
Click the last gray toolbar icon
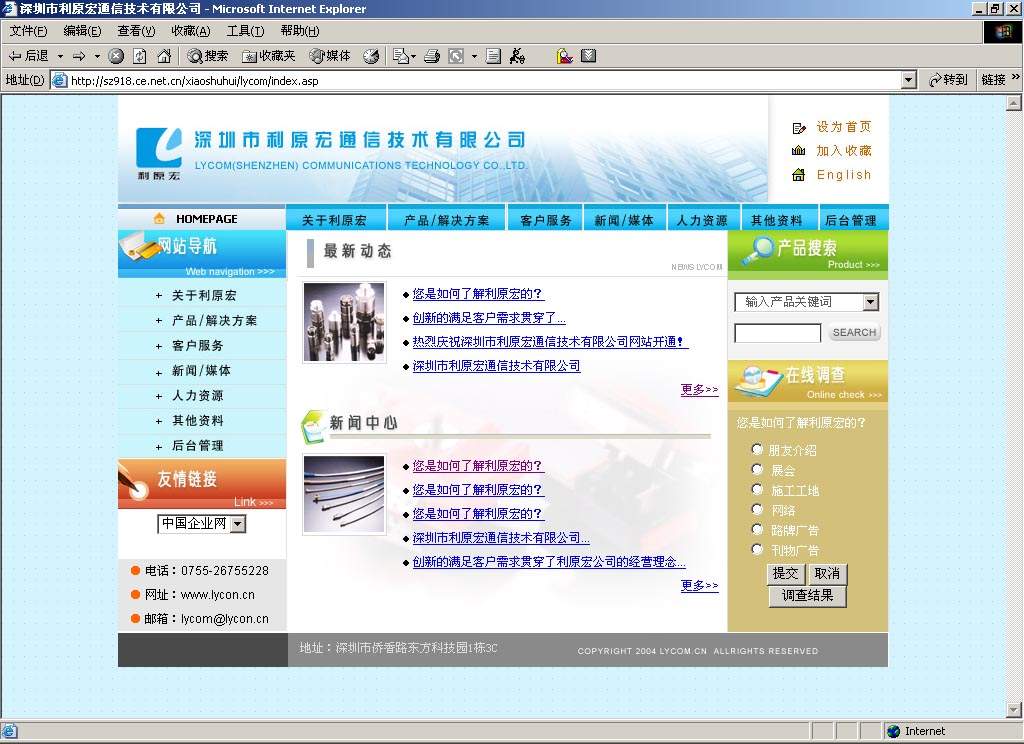[588, 56]
